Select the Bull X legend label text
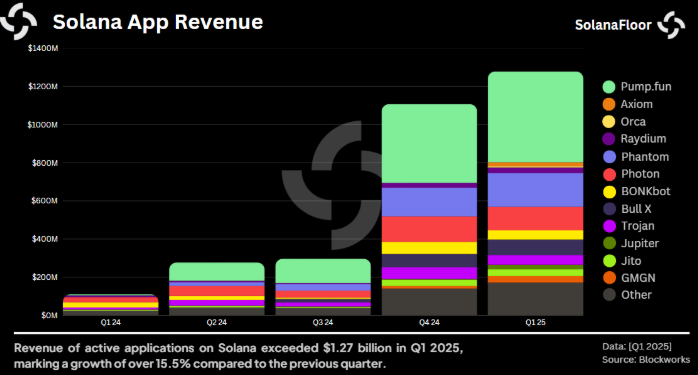 (x=636, y=209)
